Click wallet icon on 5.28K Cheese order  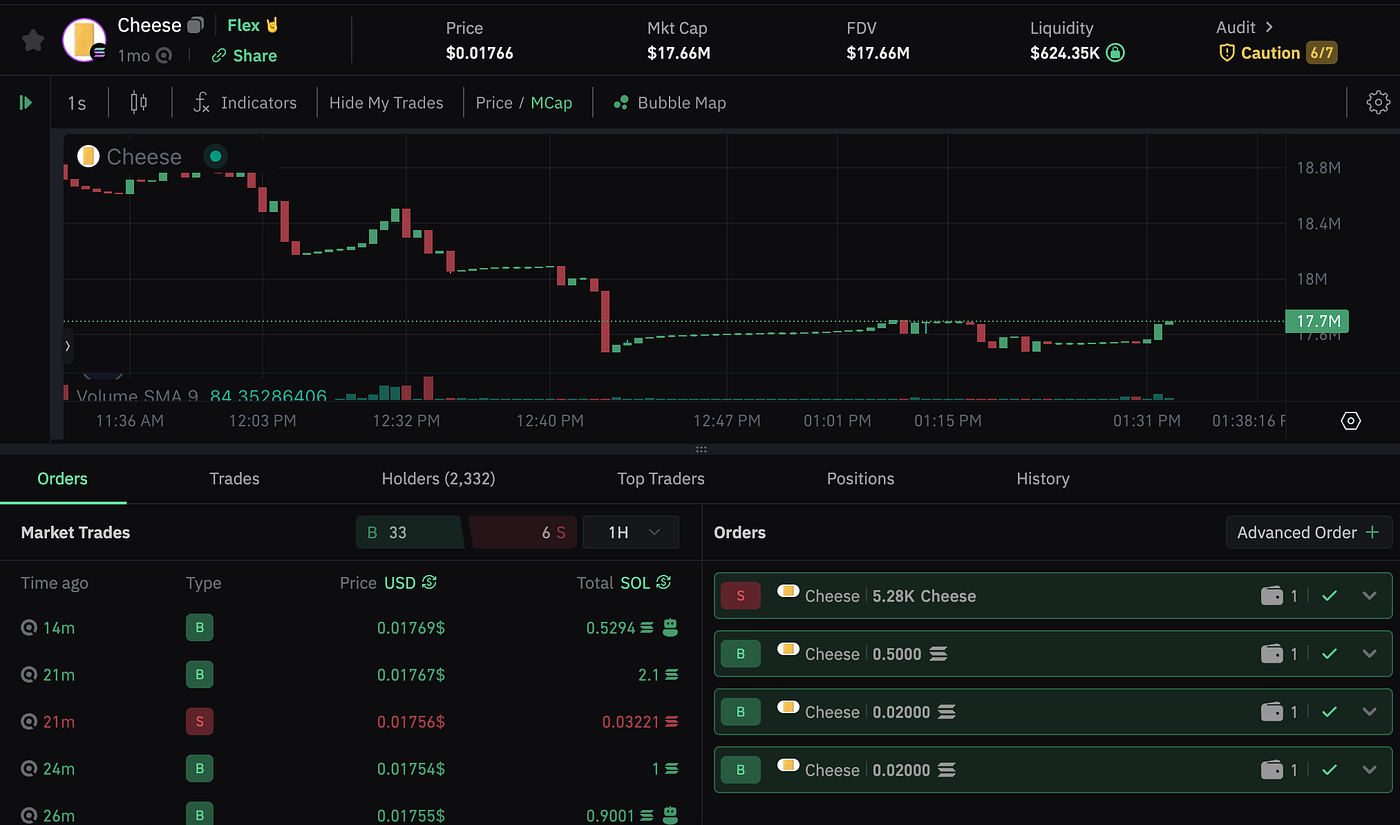1272,596
